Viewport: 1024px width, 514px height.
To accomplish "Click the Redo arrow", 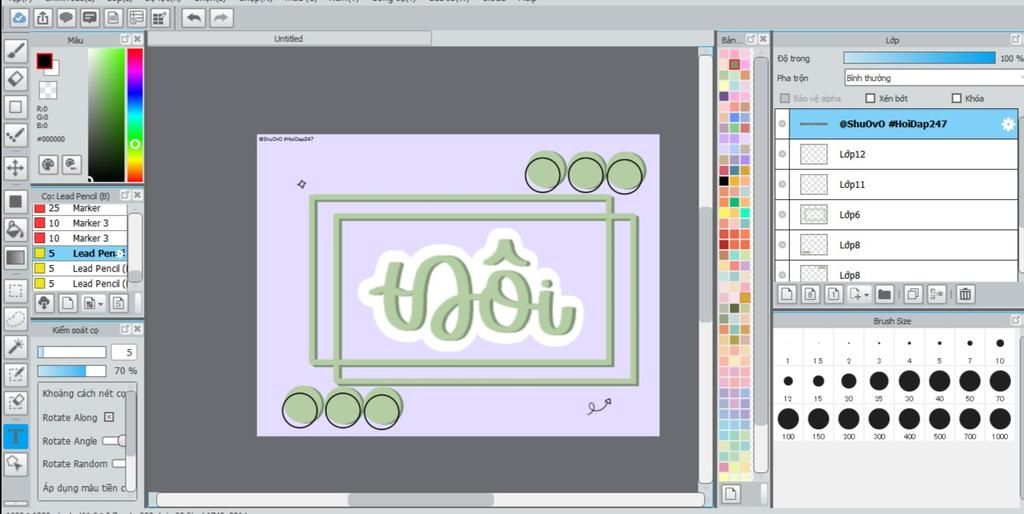I will [221, 18].
